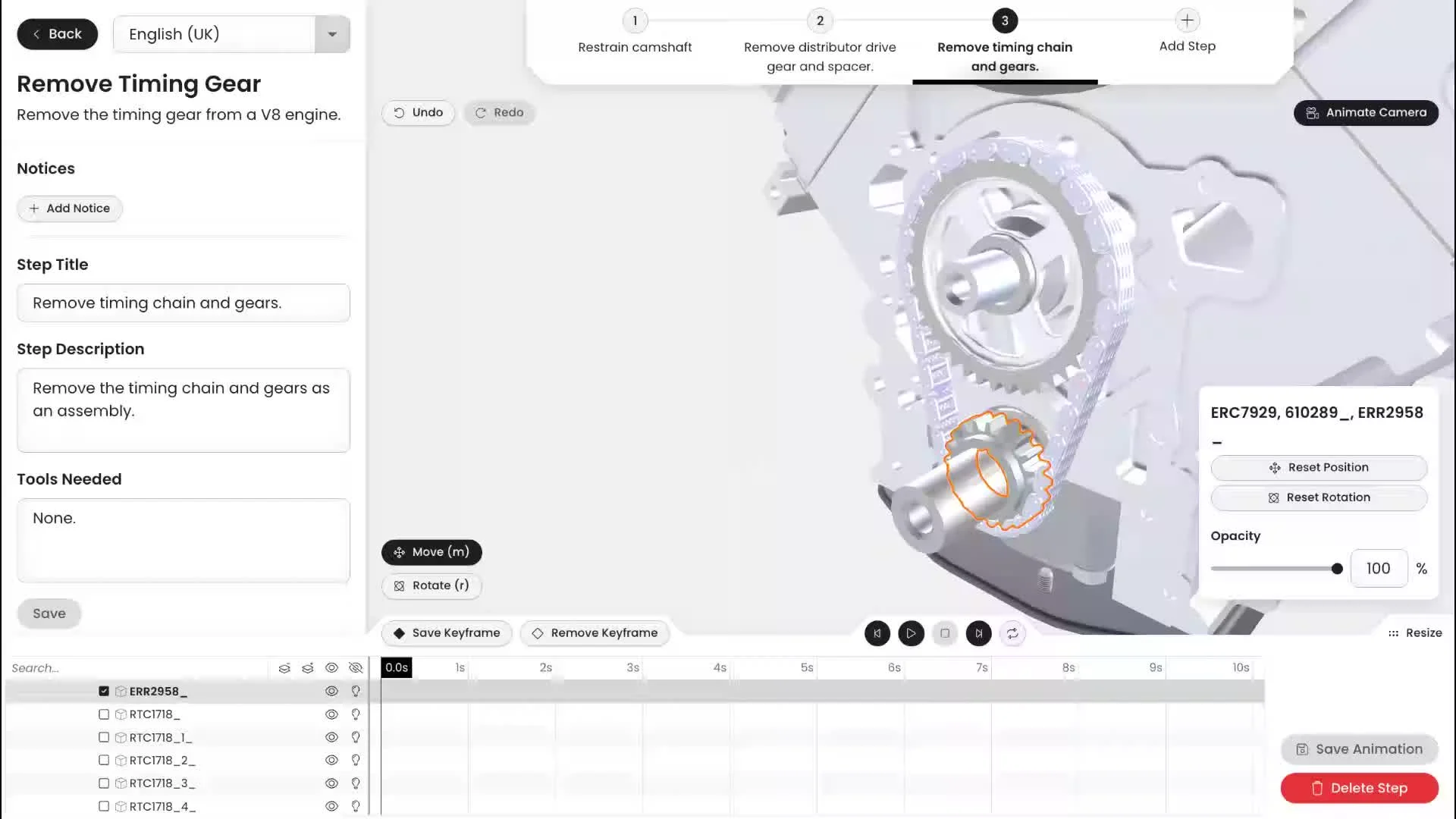Toggle the loop animation icon

click(1012, 633)
